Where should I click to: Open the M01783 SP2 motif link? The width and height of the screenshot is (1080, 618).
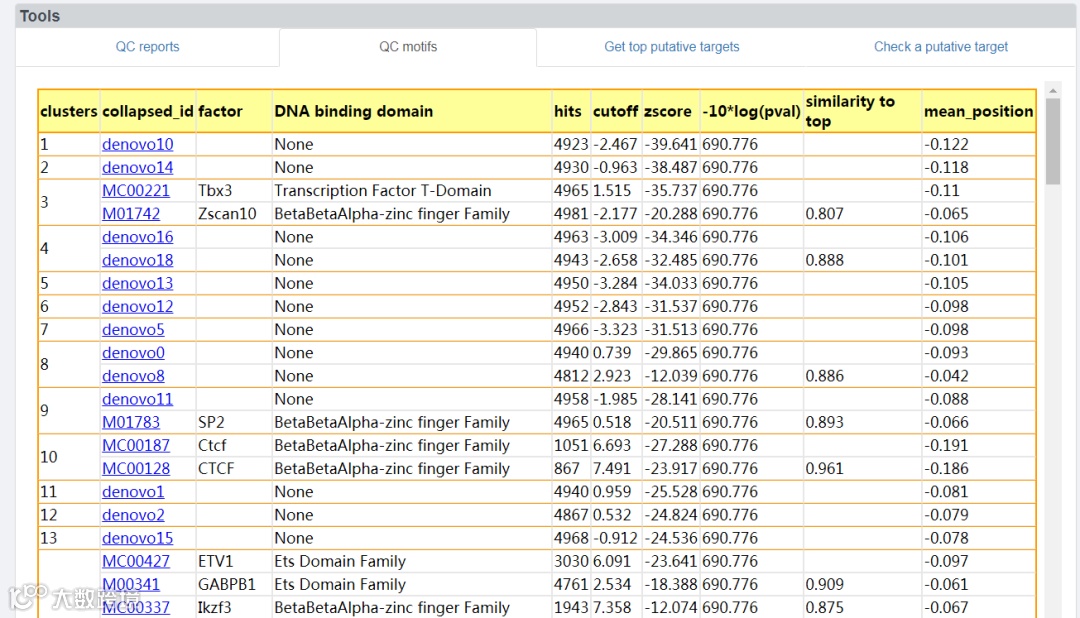[x=131, y=422]
